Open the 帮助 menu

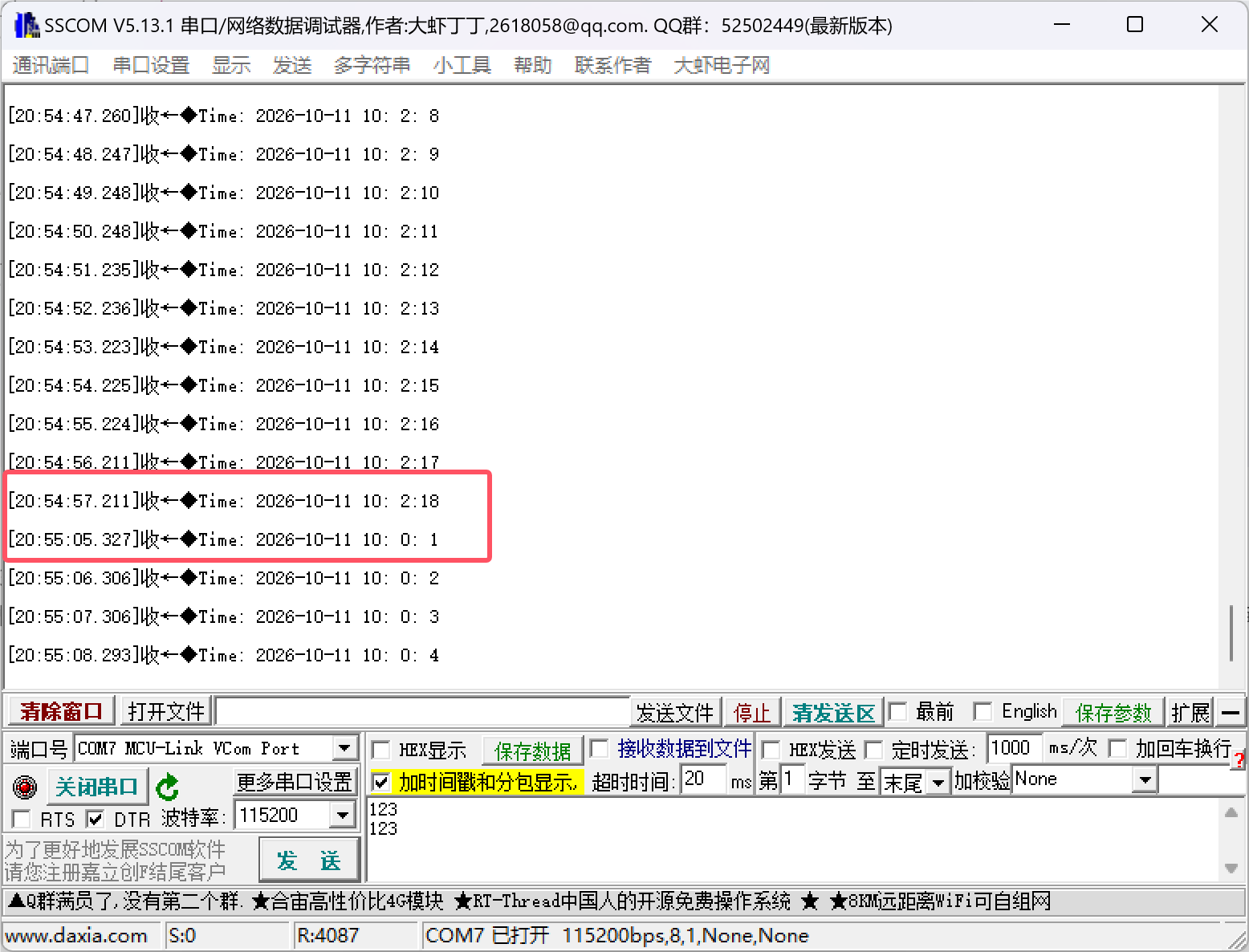(533, 65)
